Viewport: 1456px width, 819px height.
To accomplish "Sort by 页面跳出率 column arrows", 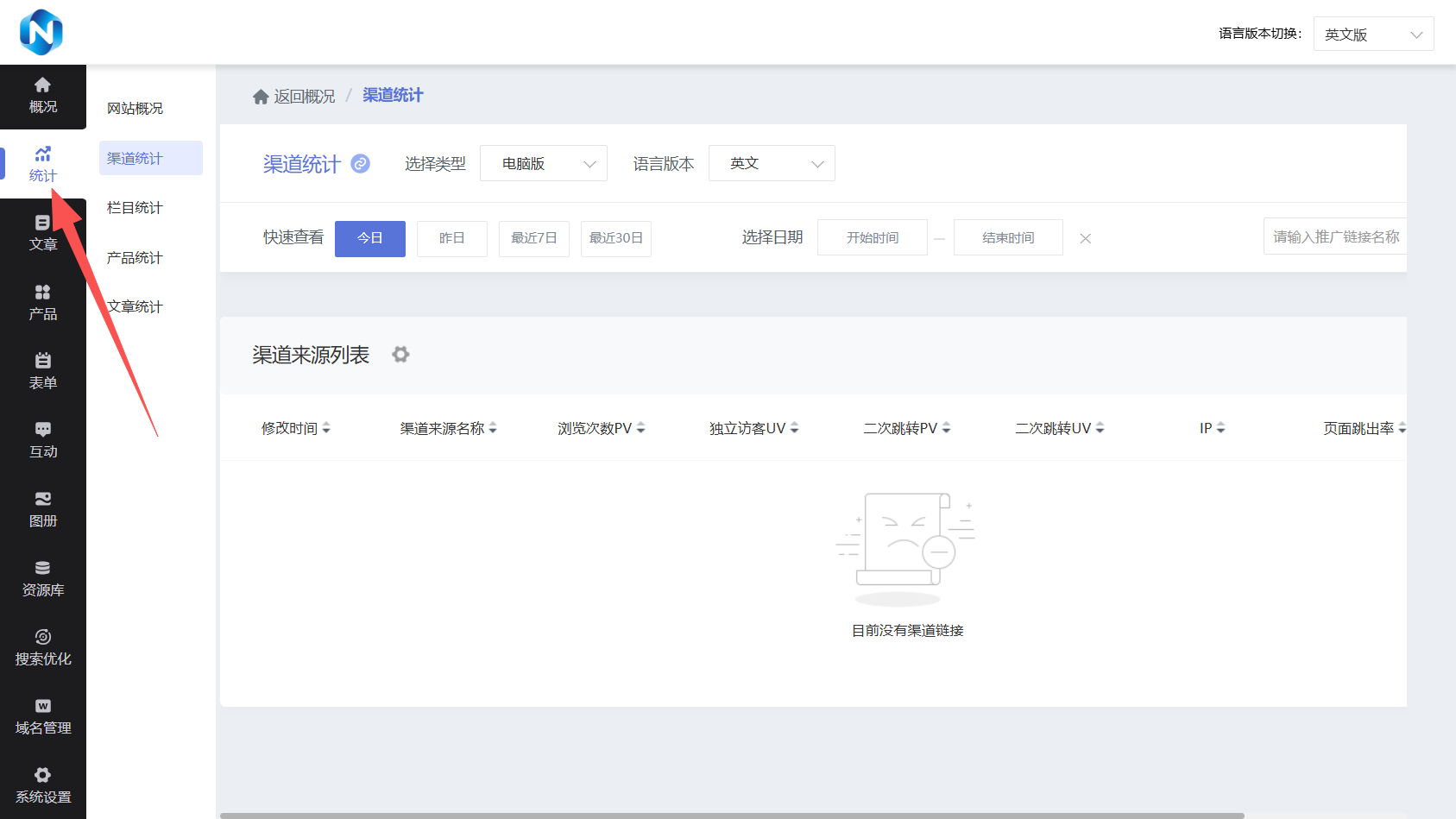I will coord(1402,428).
